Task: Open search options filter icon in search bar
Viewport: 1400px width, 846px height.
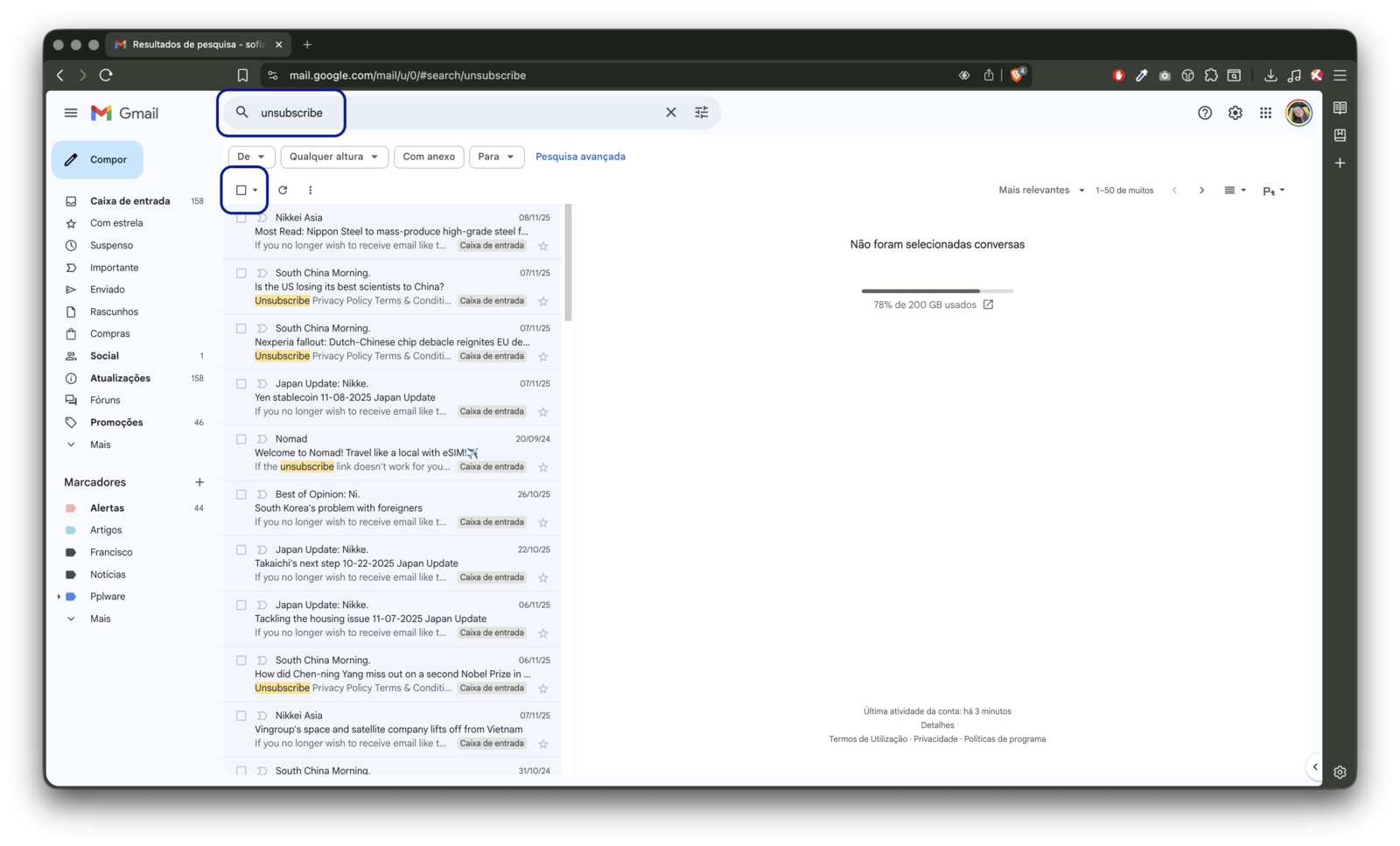Action: point(701,113)
